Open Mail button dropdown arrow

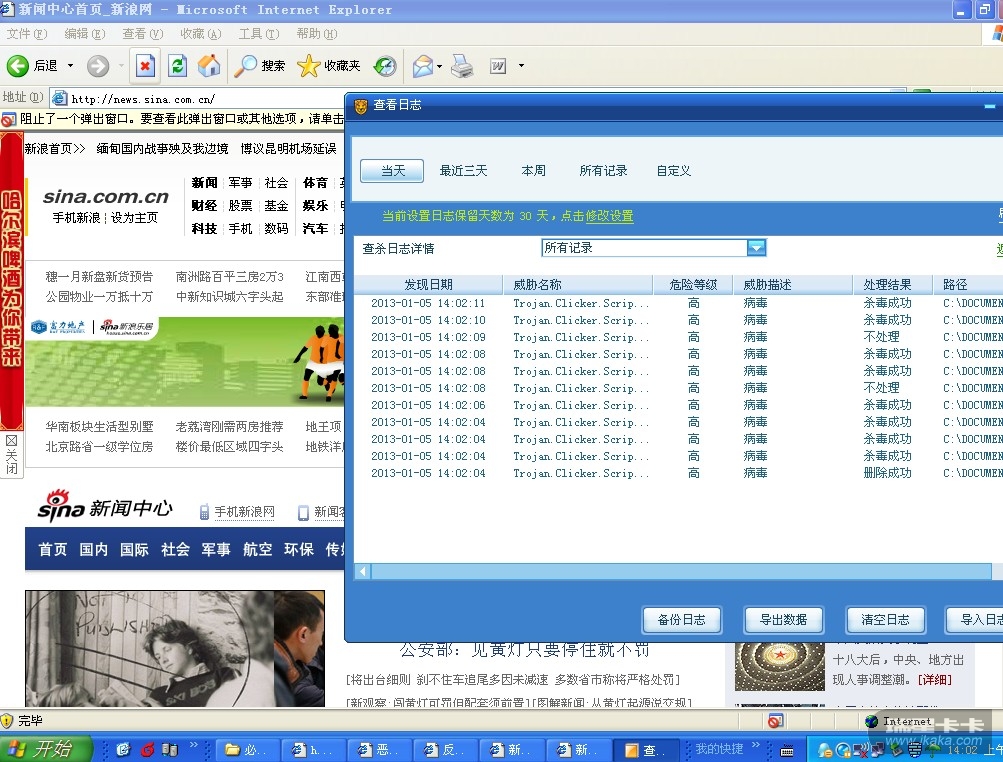point(439,65)
